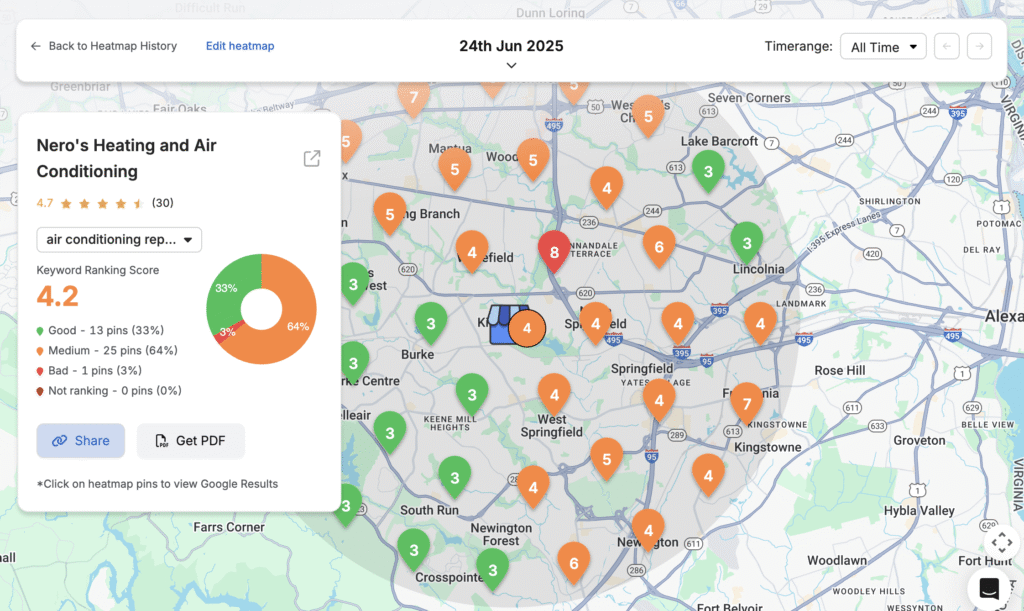Click the orange 5 pin left of Long Branch
The width and height of the screenshot is (1024, 611).
[x=389, y=213]
